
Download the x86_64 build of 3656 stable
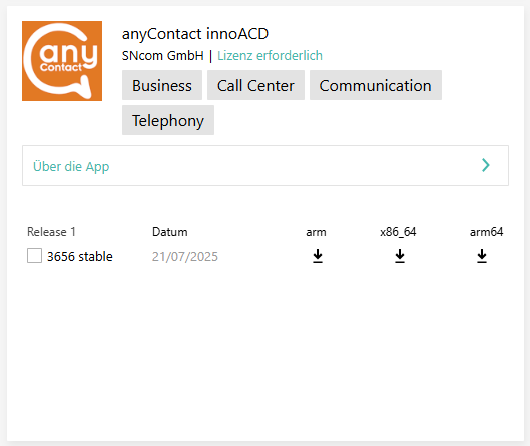(400, 256)
